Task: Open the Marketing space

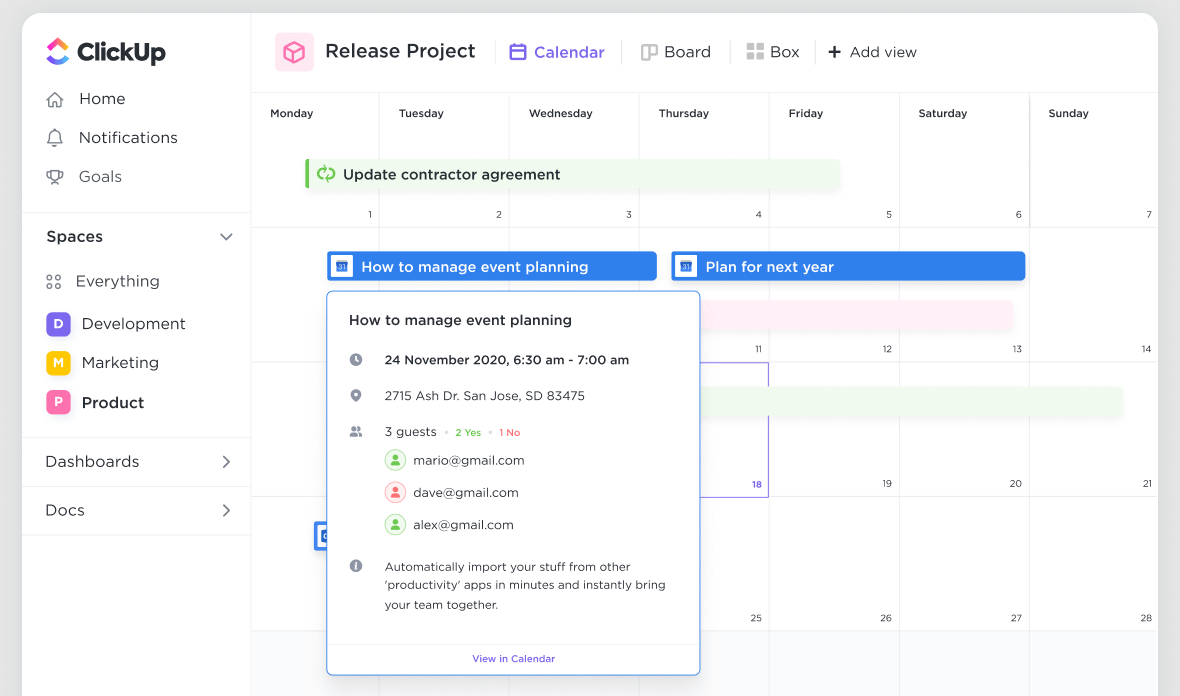Action: pyautogui.click(x=119, y=363)
